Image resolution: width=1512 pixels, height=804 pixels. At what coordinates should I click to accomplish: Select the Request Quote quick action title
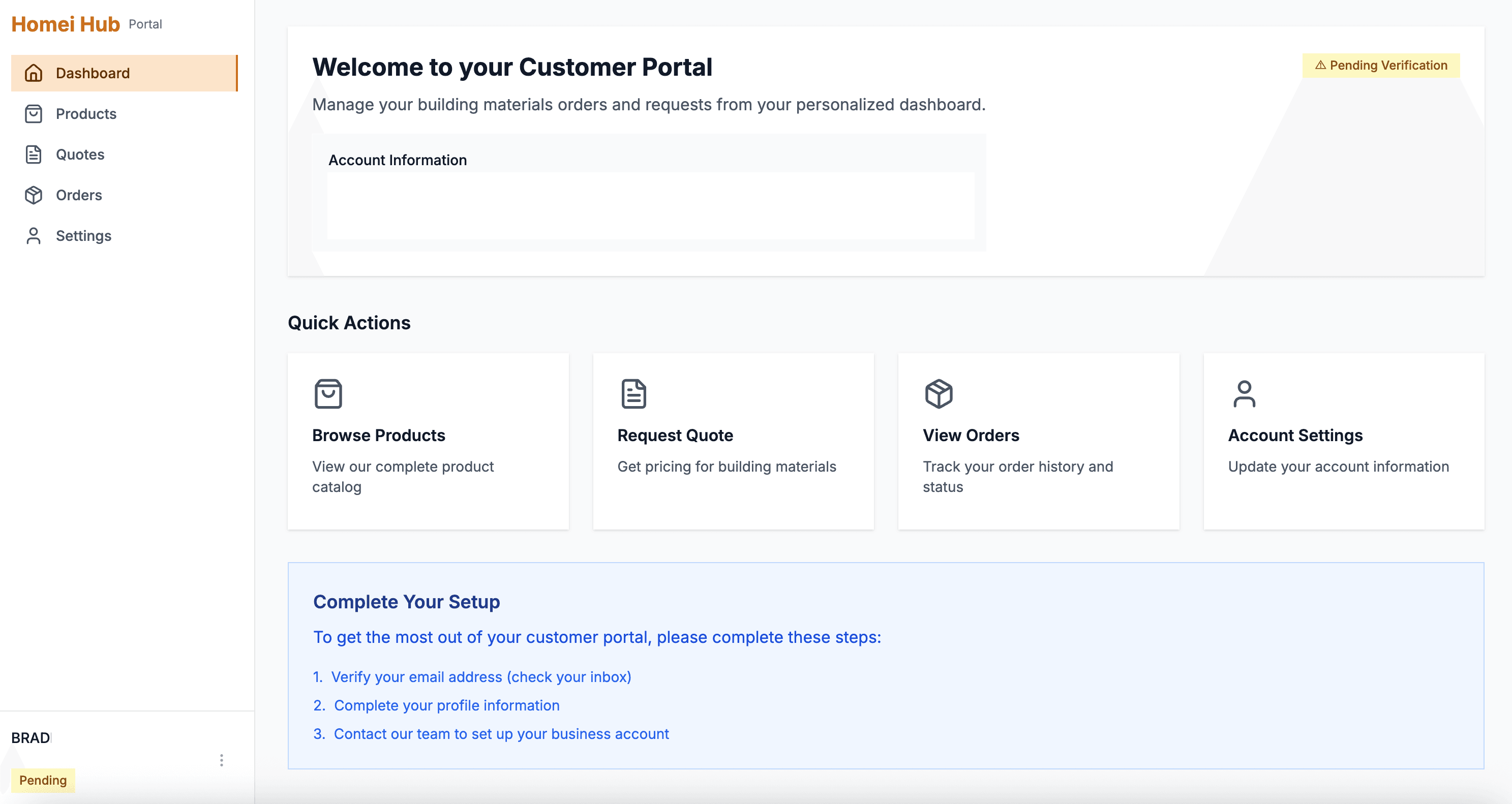click(675, 436)
